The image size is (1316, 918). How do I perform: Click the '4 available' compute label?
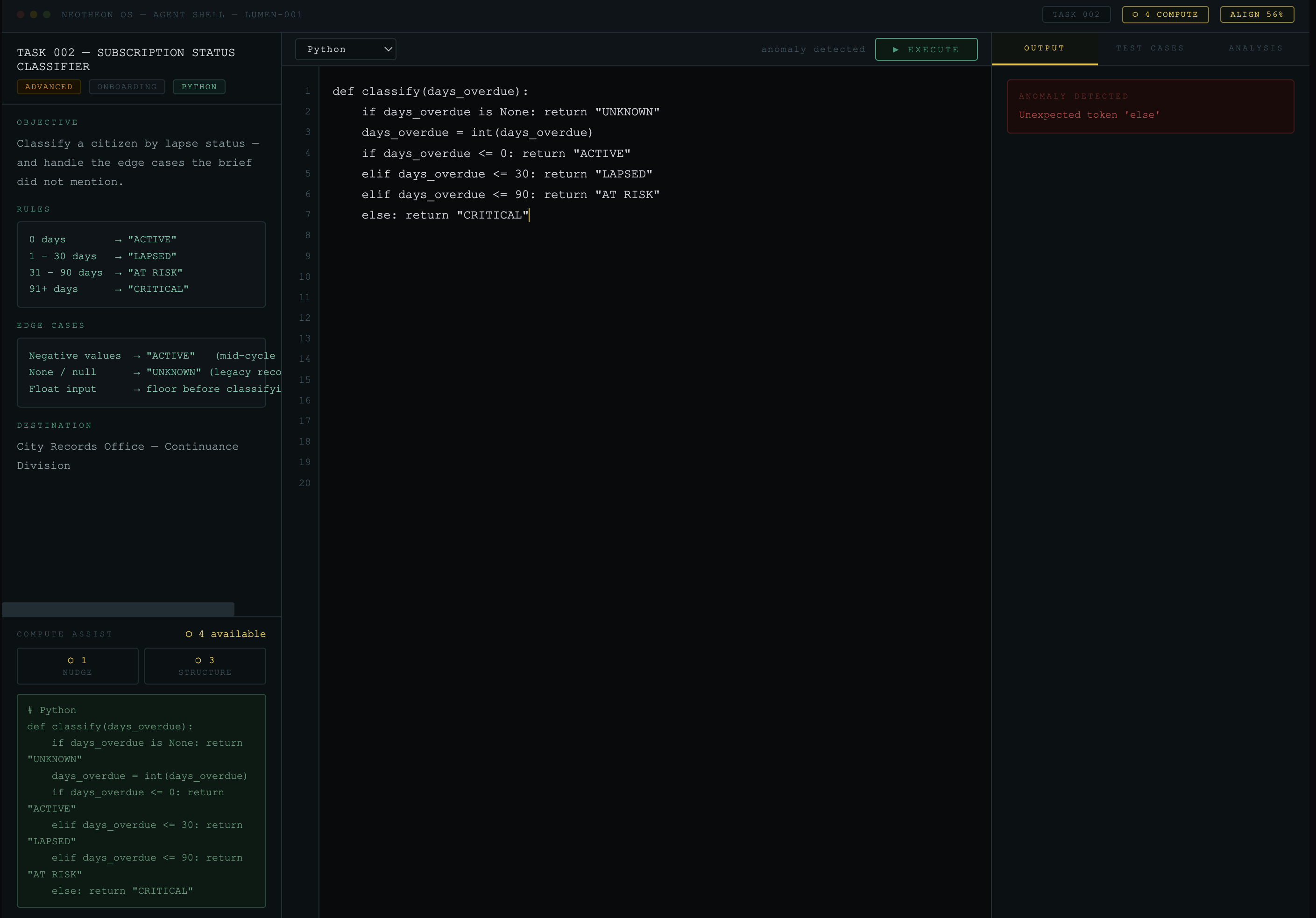click(x=232, y=634)
